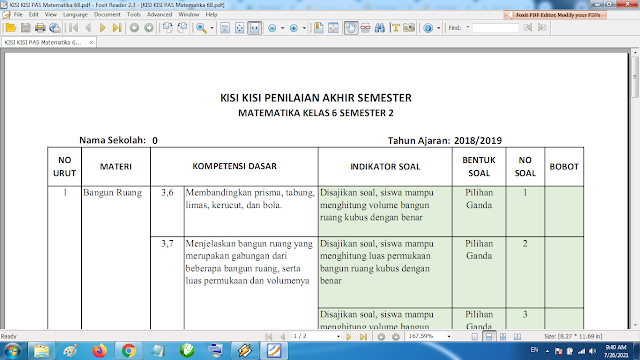Select the Select Text tool
Screen dimensions: 640x360
point(395,28)
